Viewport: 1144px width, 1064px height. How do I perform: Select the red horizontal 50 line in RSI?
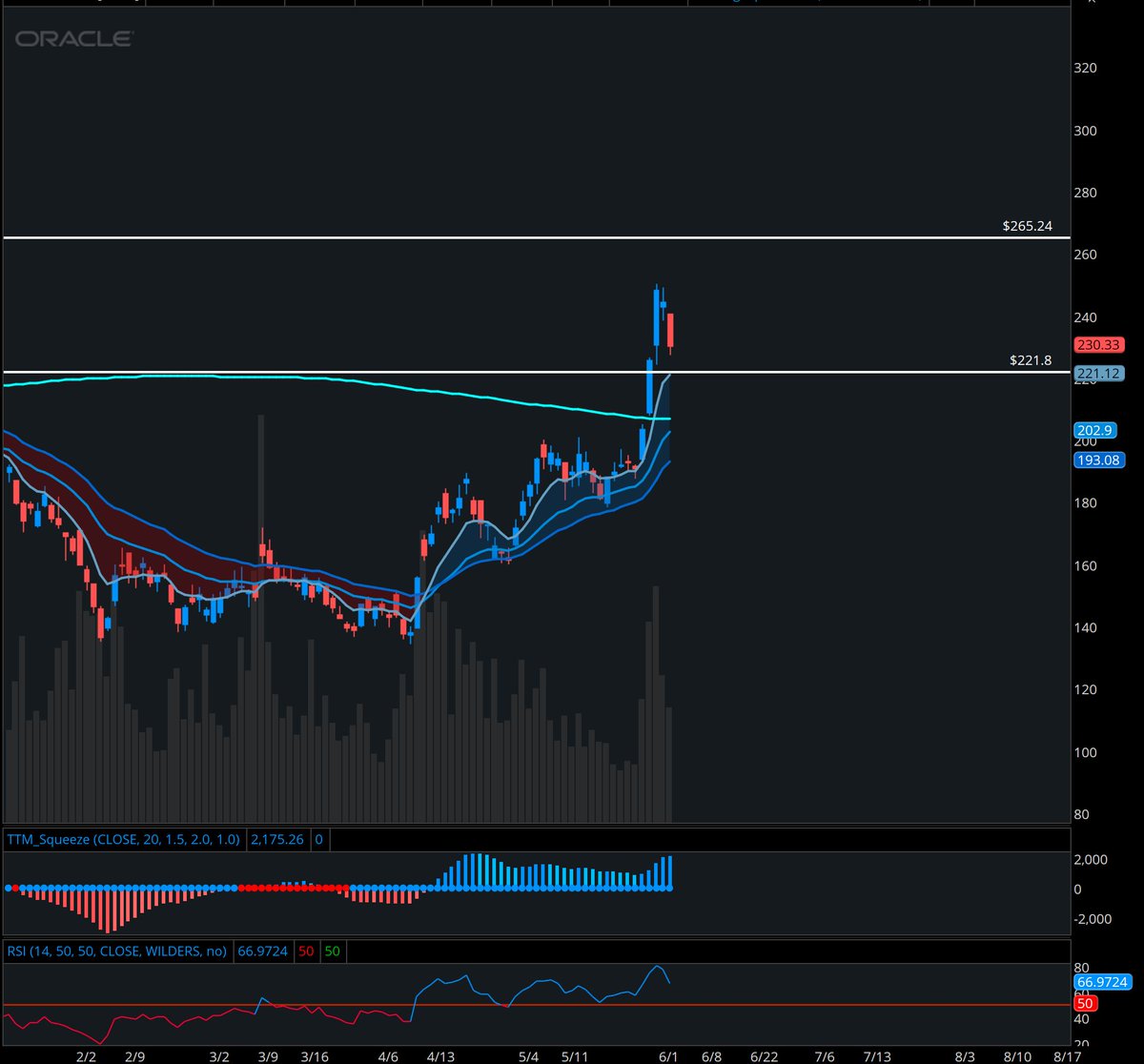pos(535,1004)
